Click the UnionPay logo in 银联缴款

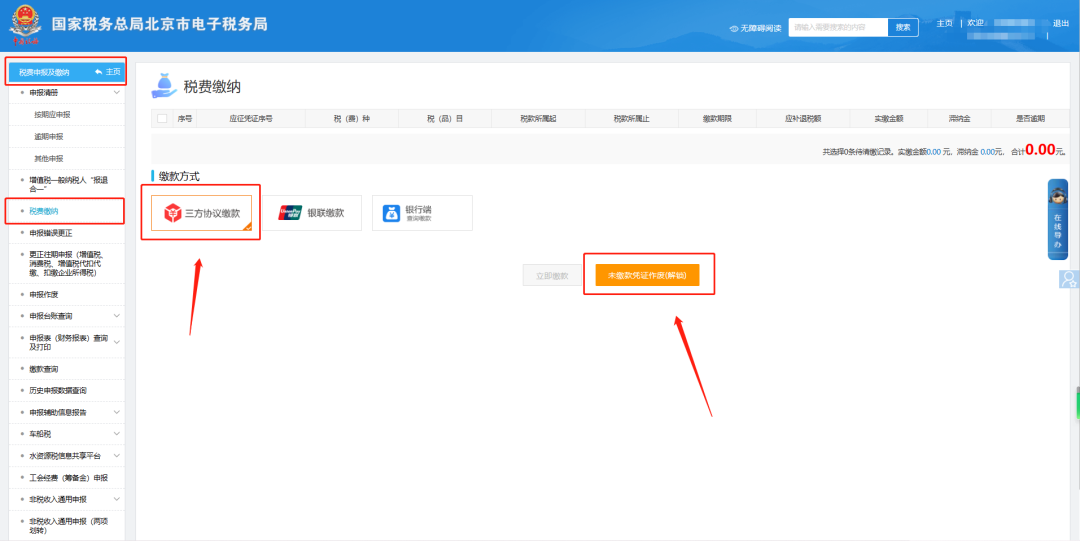coord(290,213)
